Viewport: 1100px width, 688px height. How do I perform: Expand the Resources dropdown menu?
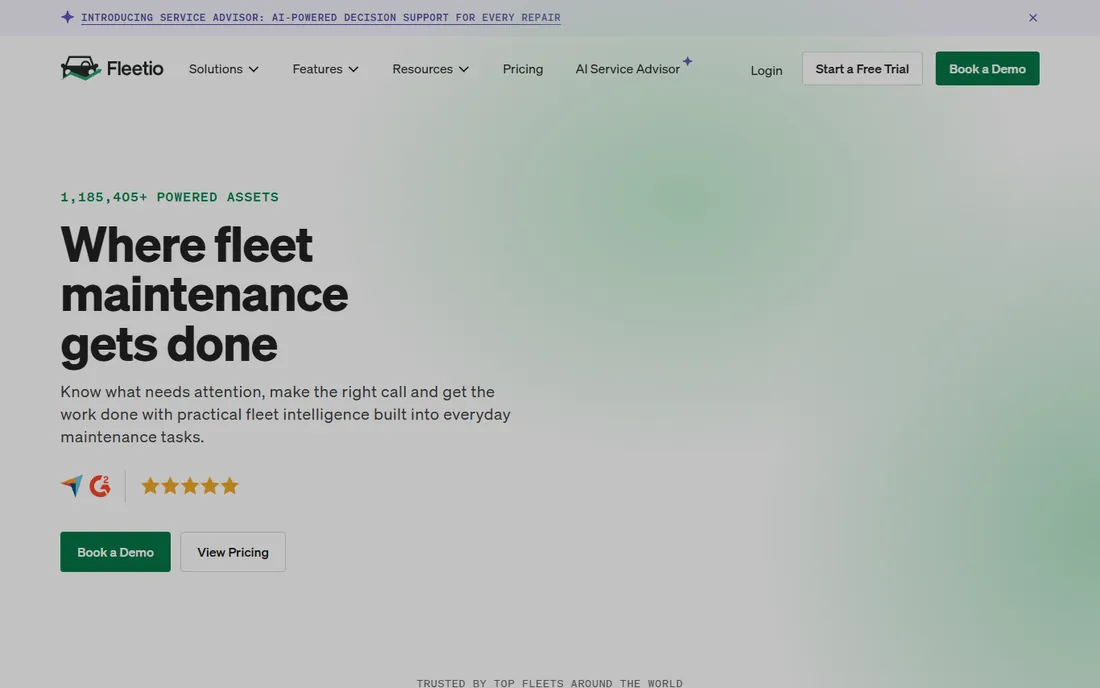[x=431, y=69]
